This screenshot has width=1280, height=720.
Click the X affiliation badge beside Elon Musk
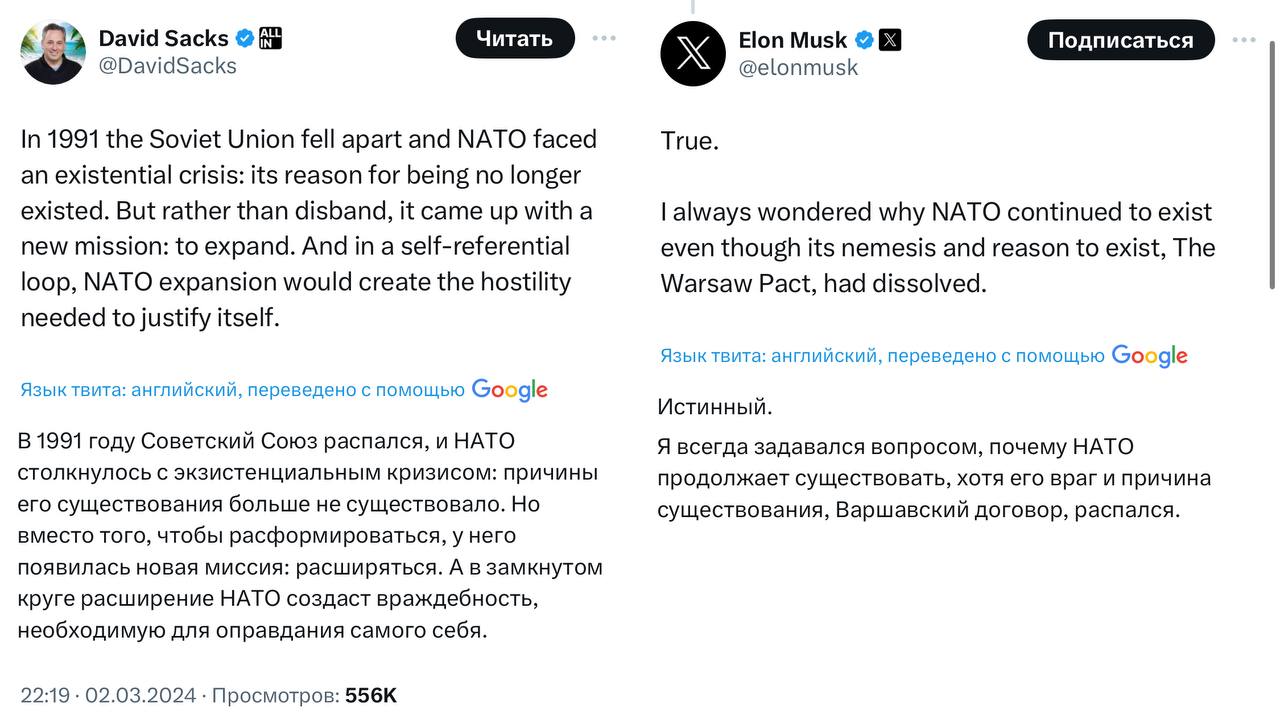[x=890, y=40]
